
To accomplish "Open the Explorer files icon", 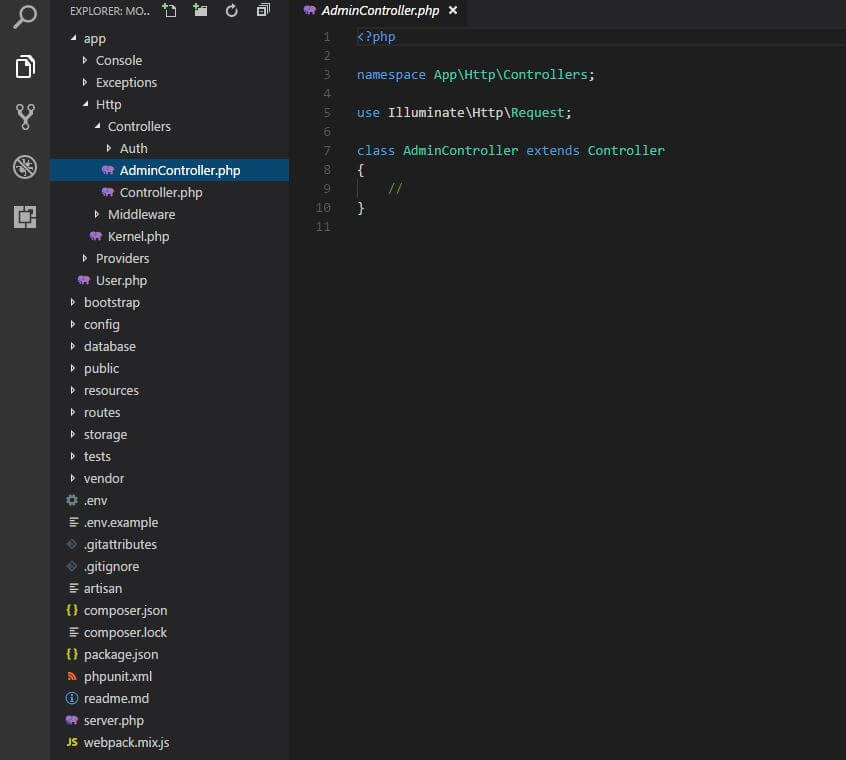I will tap(25, 66).
